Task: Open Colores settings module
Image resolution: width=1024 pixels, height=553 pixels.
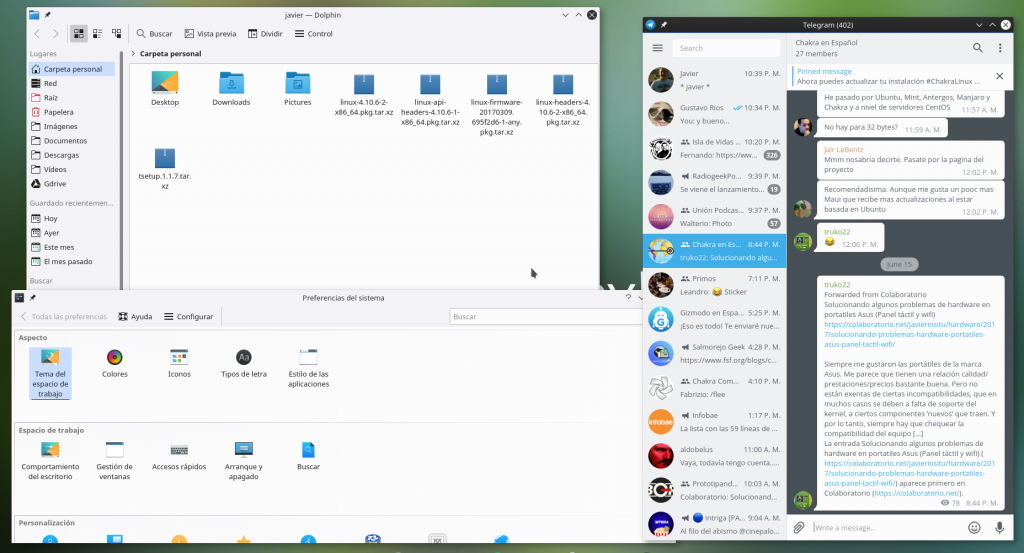Action: tap(114, 363)
